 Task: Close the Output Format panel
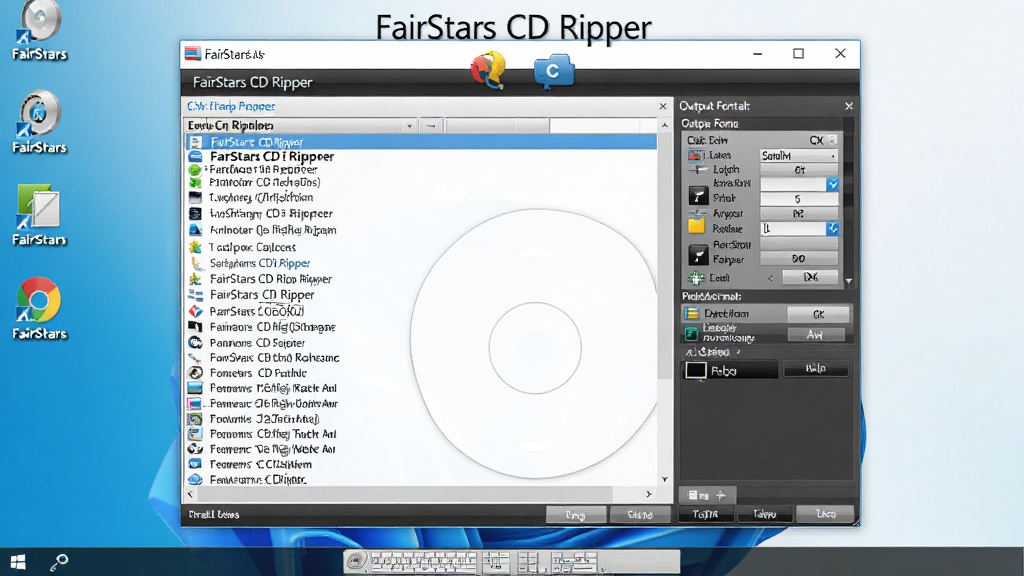(848, 106)
